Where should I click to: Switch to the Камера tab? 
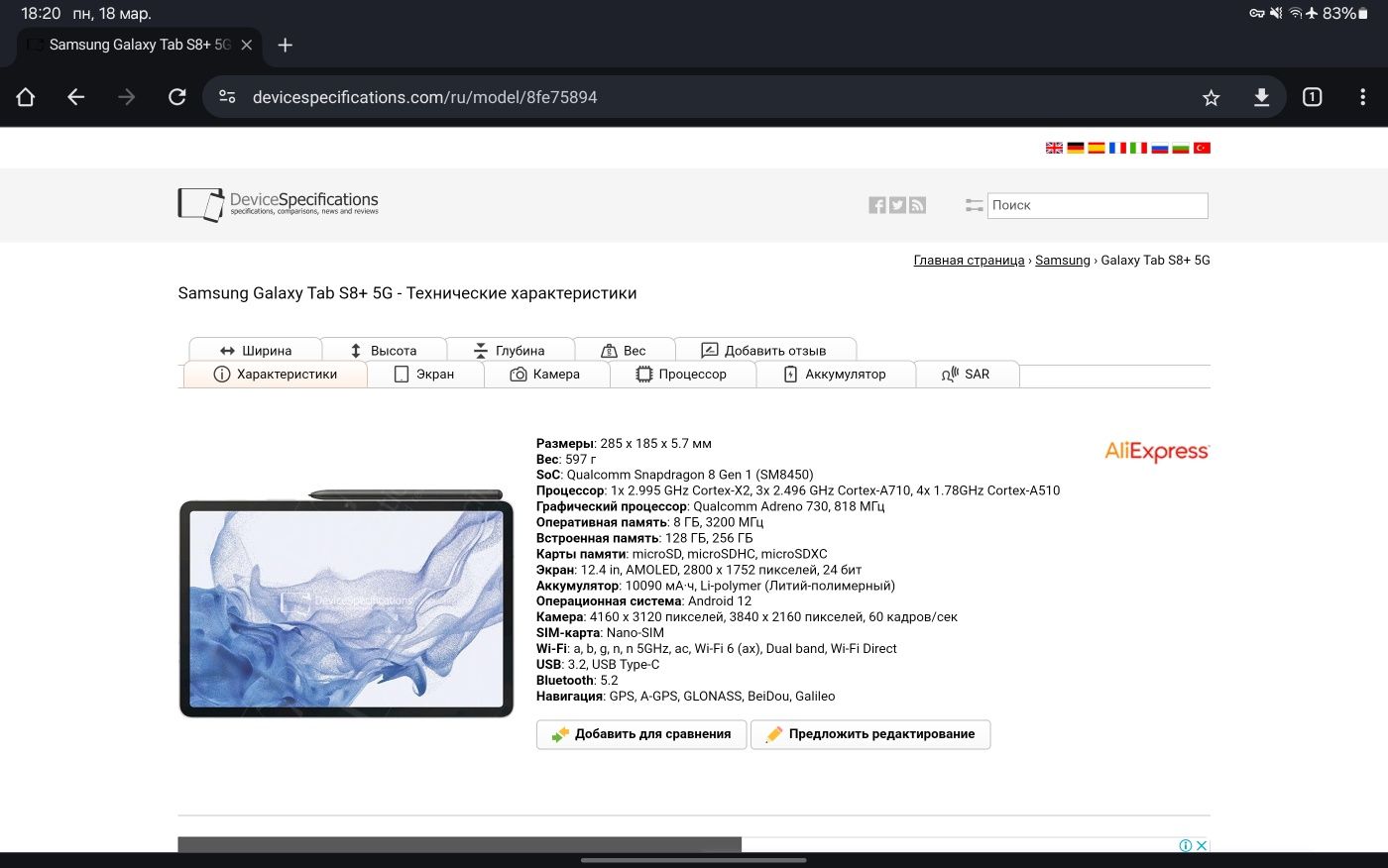(545, 374)
